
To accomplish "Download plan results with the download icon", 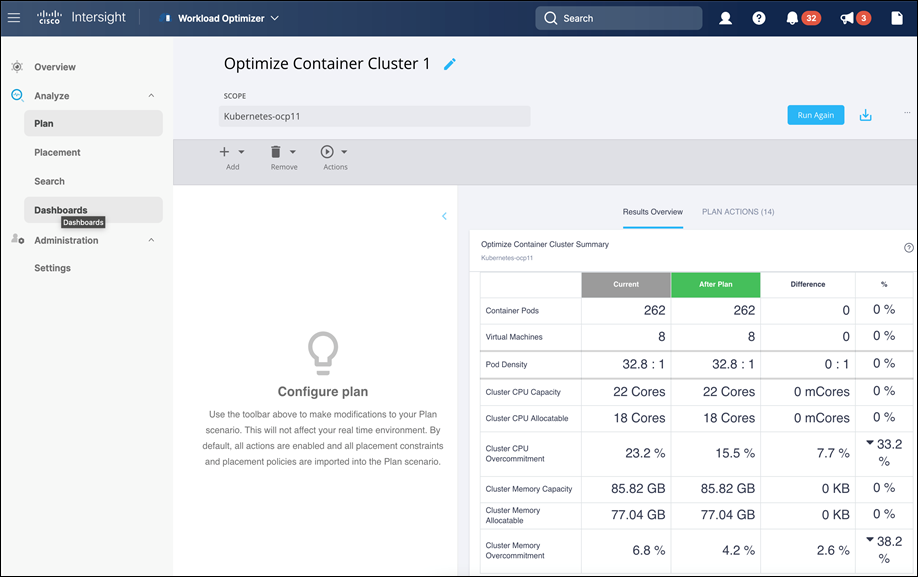I will coord(865,114).
